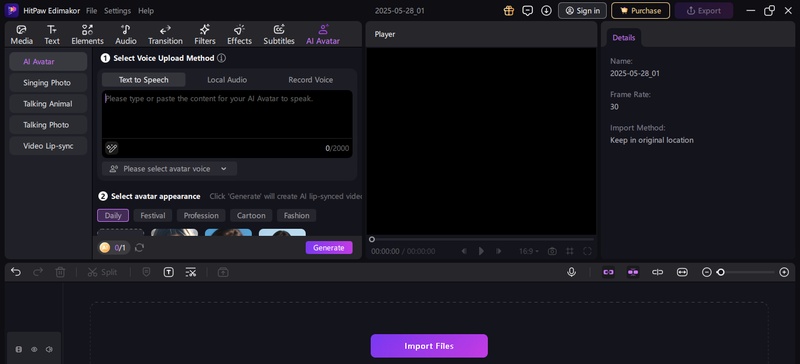The height and width of the screenshot is (364, 800).
Task: Click the Export button
Action: click(x=704, y=10)
